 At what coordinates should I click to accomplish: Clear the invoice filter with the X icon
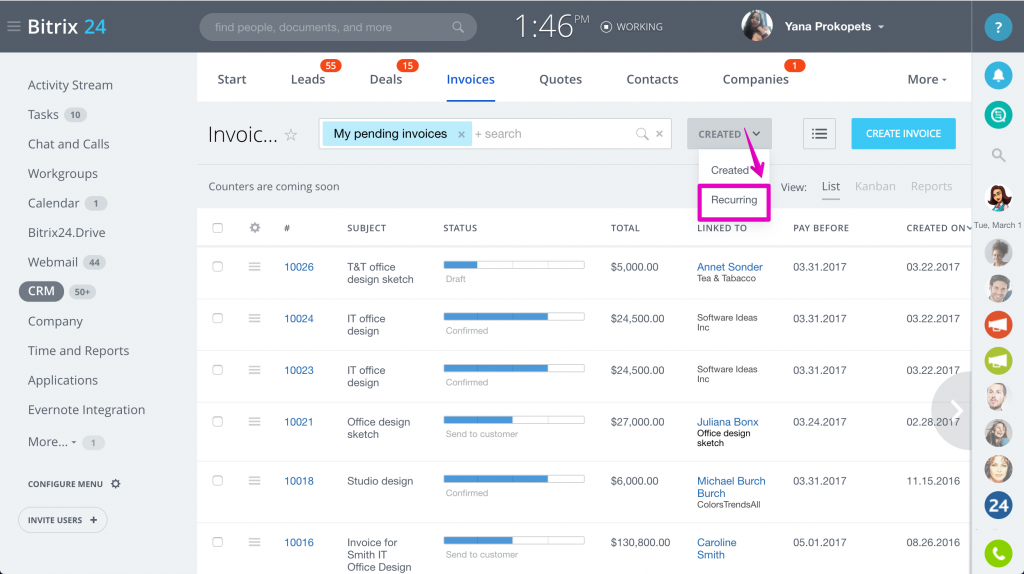(x=660, y=134)
